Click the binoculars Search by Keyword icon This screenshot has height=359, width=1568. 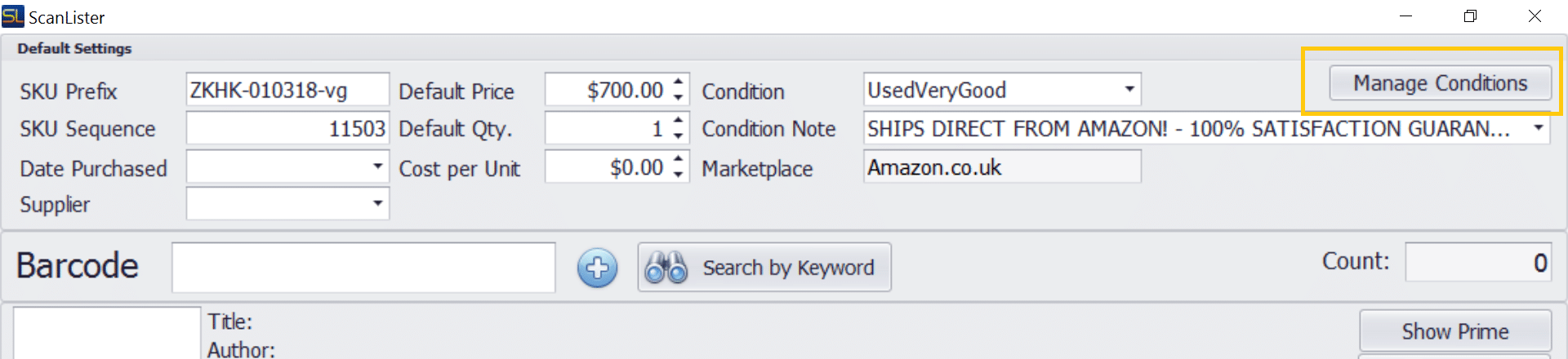pos(666,268)
